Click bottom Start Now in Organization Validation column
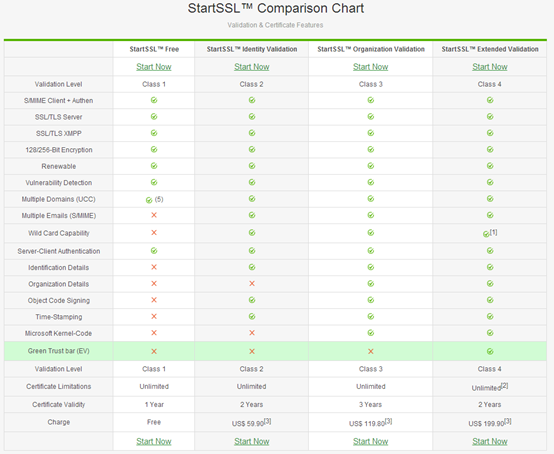 point(371,441)
